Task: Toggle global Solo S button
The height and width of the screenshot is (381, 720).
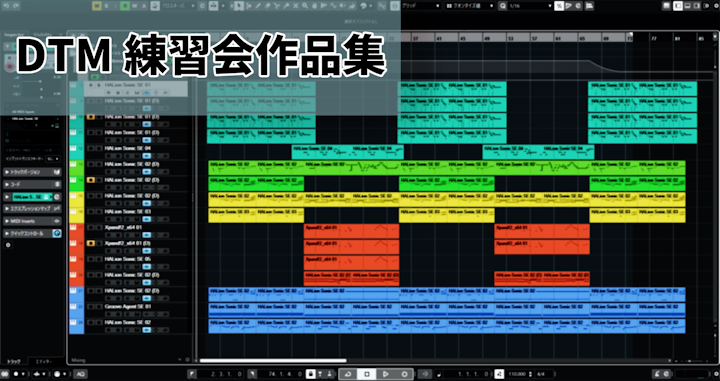Action: point(107,6)
